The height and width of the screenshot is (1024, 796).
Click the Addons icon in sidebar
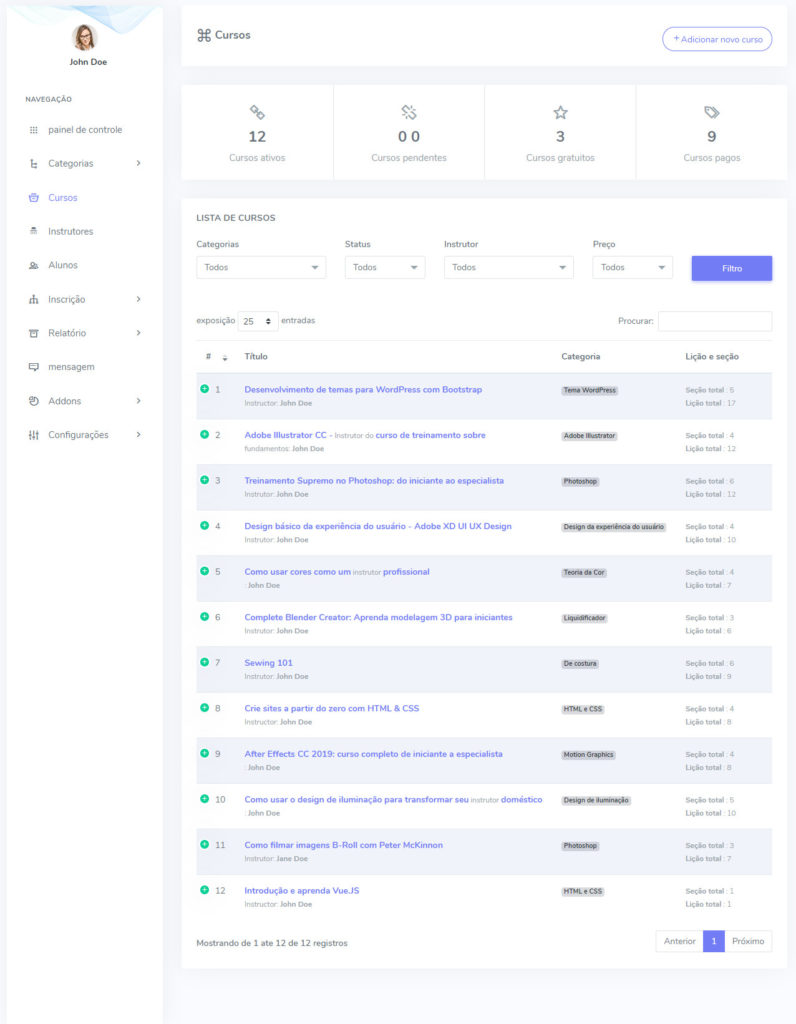tap(33, 401)
